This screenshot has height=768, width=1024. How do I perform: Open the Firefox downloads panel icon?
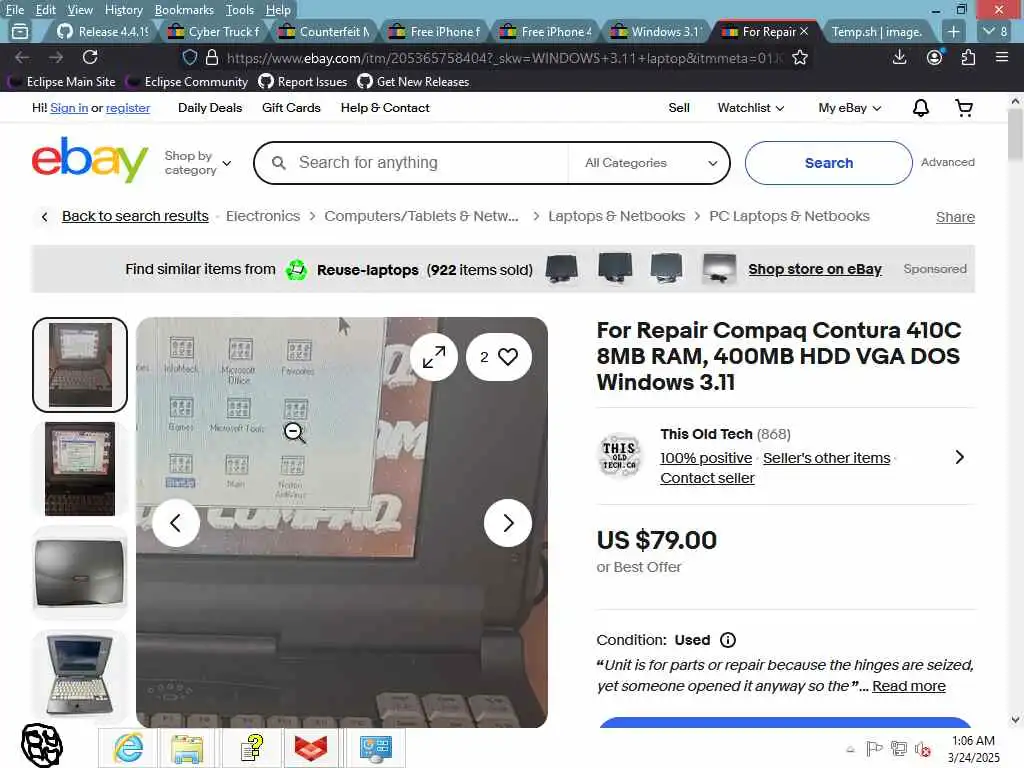tap(899, 57)
